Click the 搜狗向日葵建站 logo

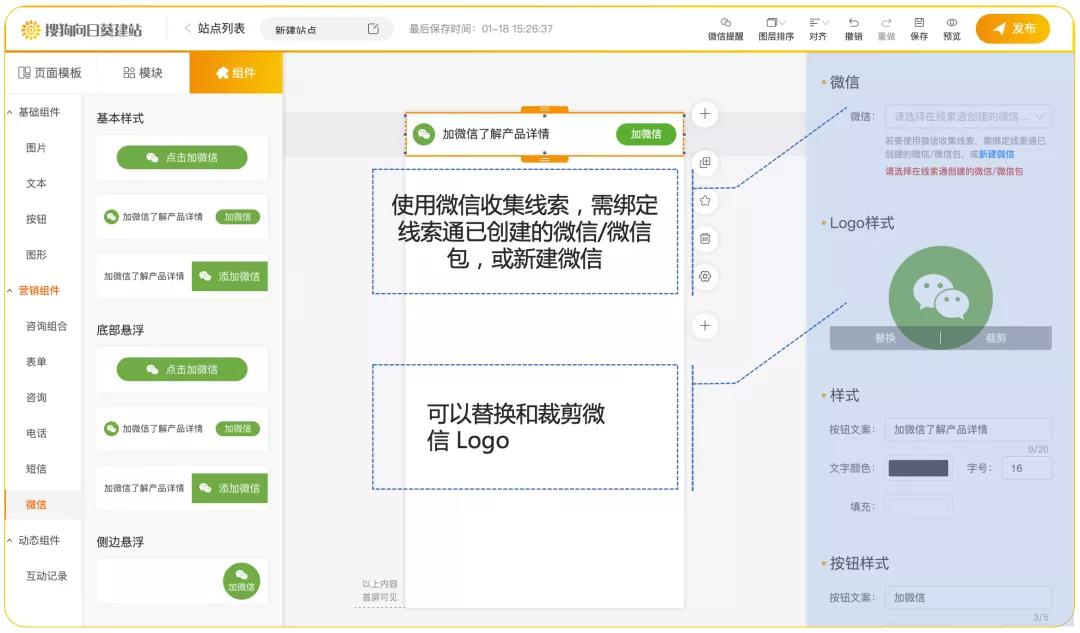pyautogui.click(x=81, y=30)
